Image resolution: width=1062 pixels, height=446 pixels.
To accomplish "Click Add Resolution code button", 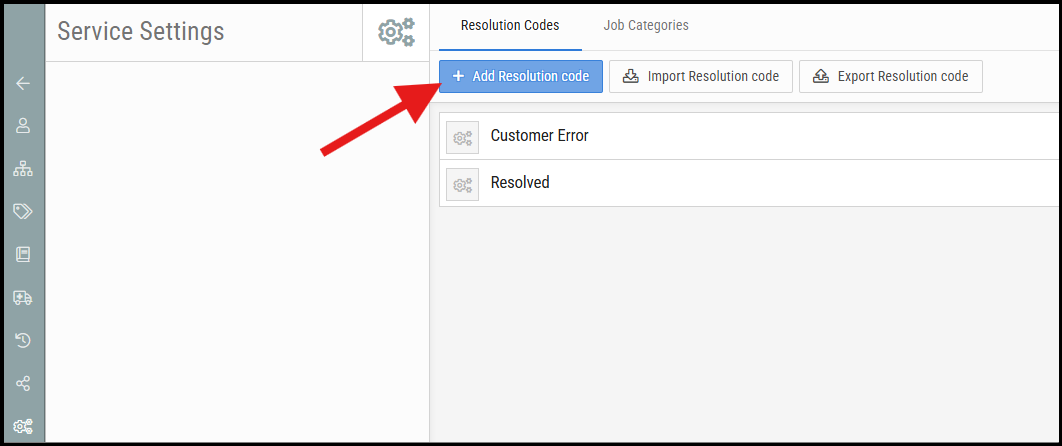I will coord(521,76).
